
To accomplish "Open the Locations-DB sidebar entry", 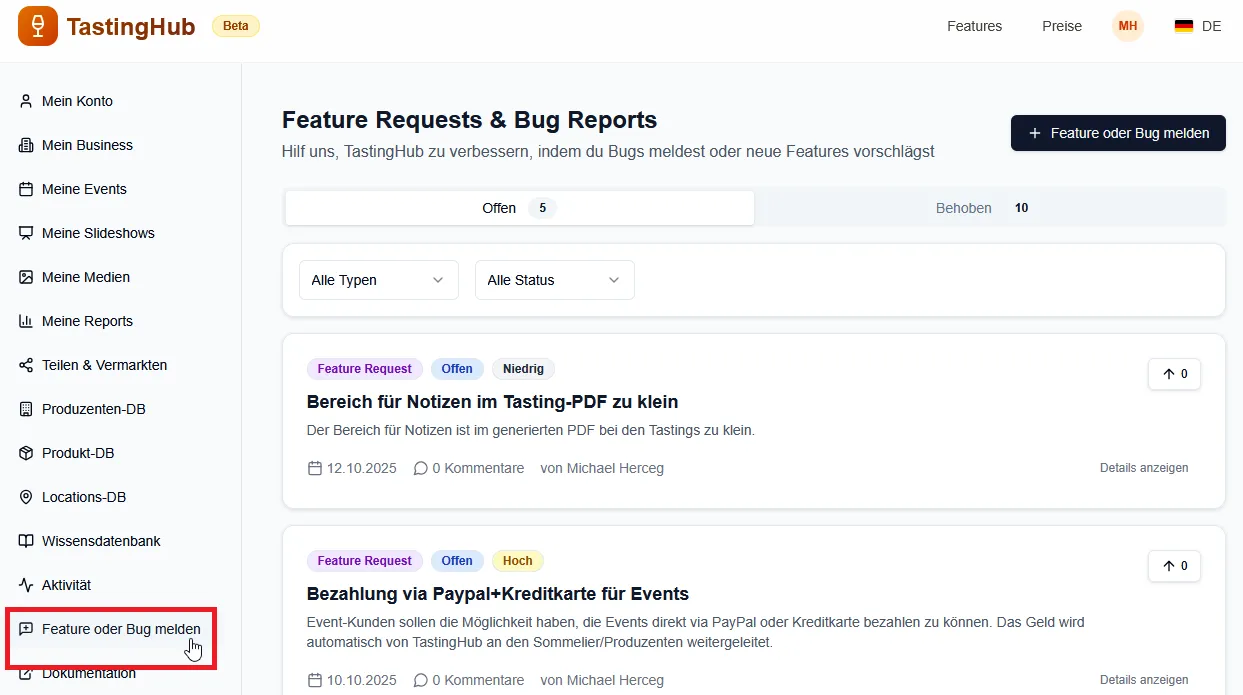I will [84, 497].
